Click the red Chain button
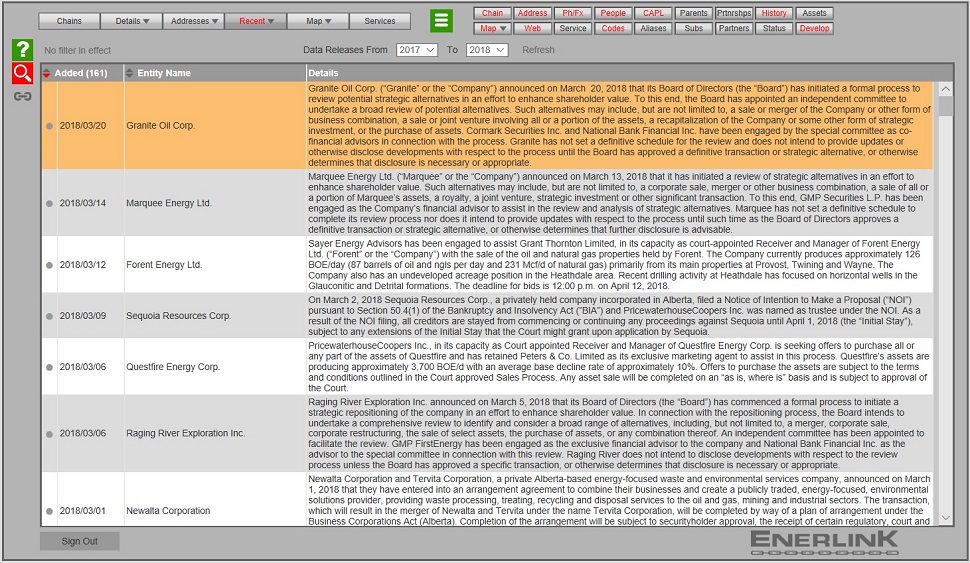Image resolution: width=970 pixels, height=563 pixels. tap(492, 13)
